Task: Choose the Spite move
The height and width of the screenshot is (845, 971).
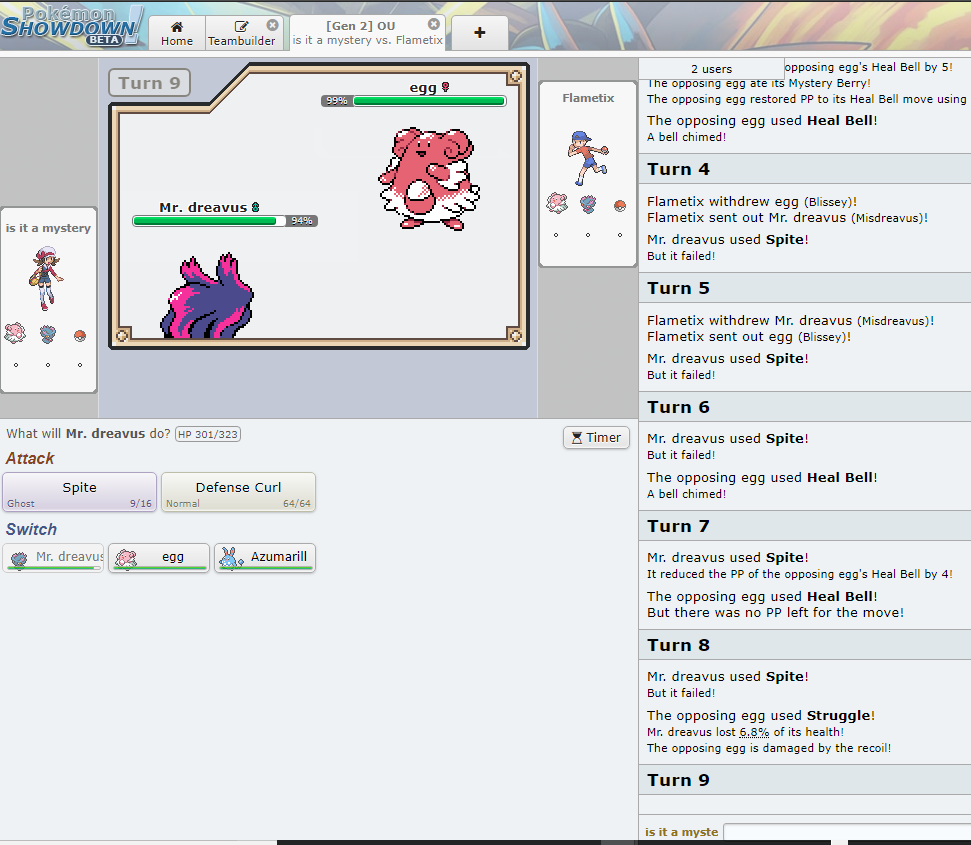Action: click(79, 492)
